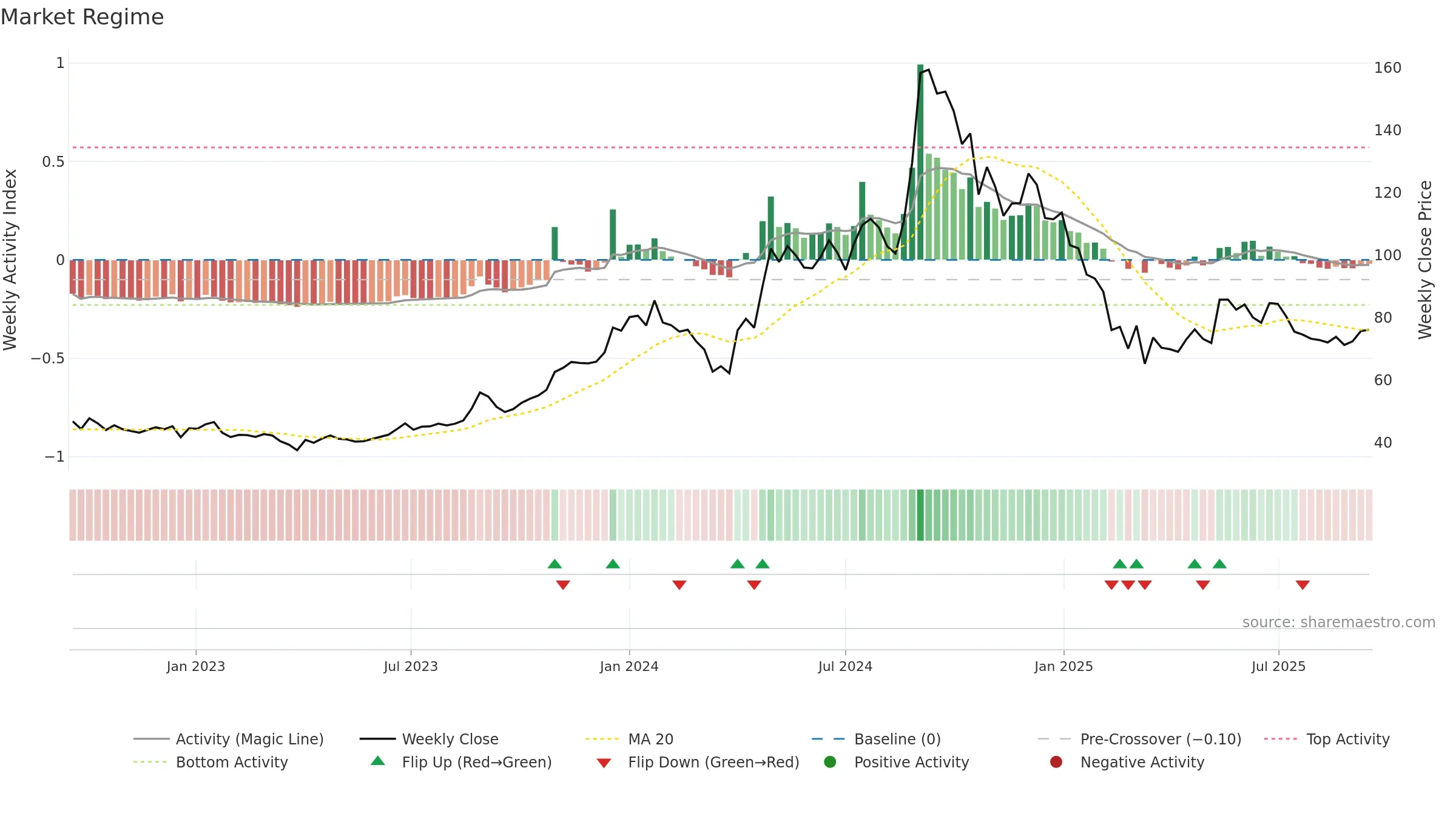Click the Positive Activity green circle icon
This screenshot has height=819, width=1456.
tap(830, 761)
